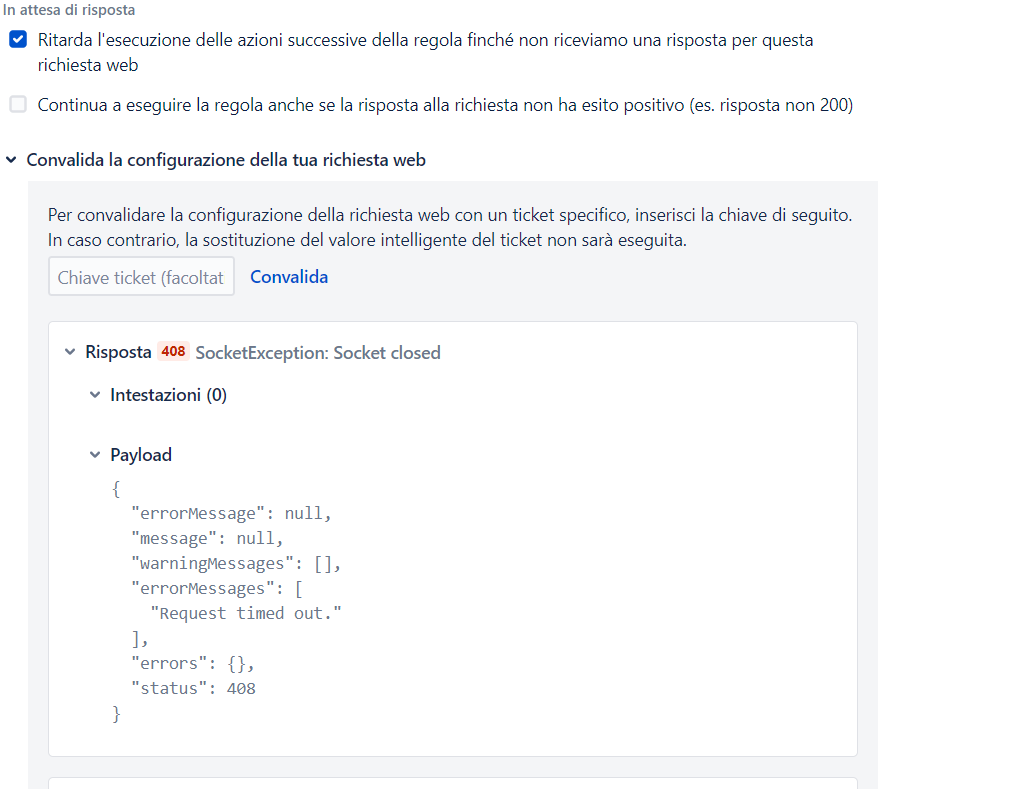Click the Convalida button

[x=289, y=276]
